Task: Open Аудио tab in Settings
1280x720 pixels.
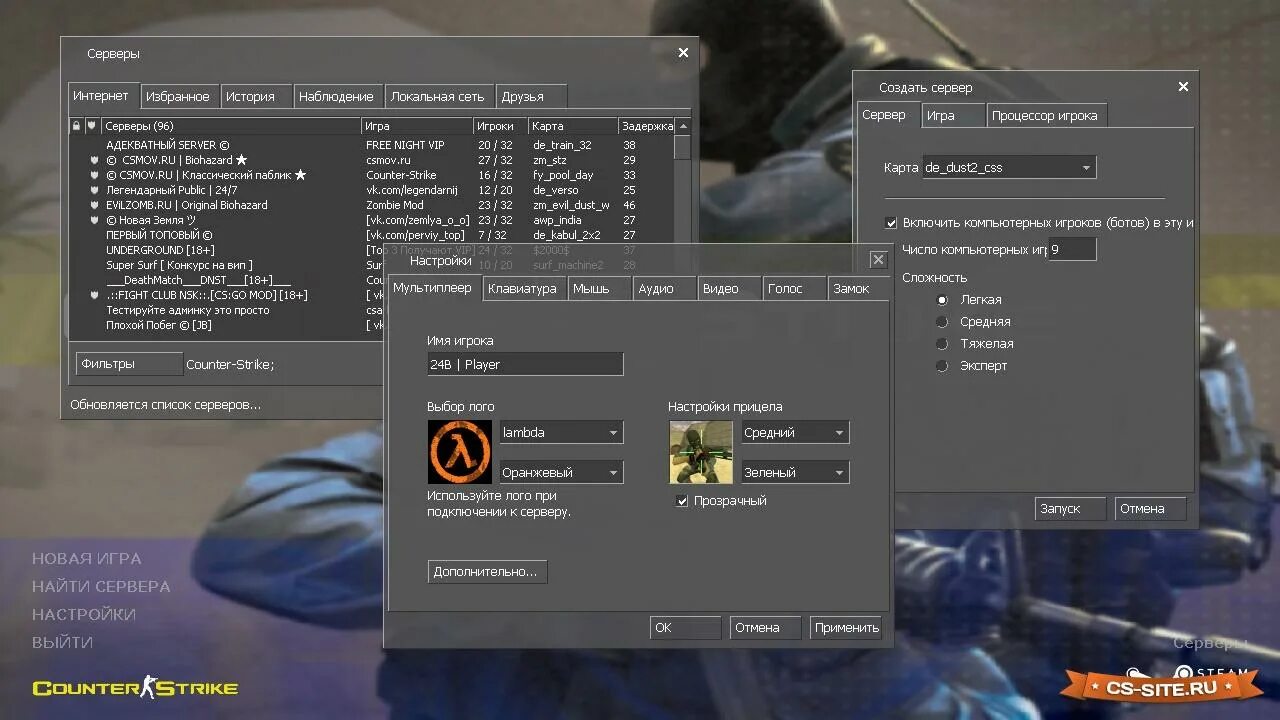Action: click(663, 289)
